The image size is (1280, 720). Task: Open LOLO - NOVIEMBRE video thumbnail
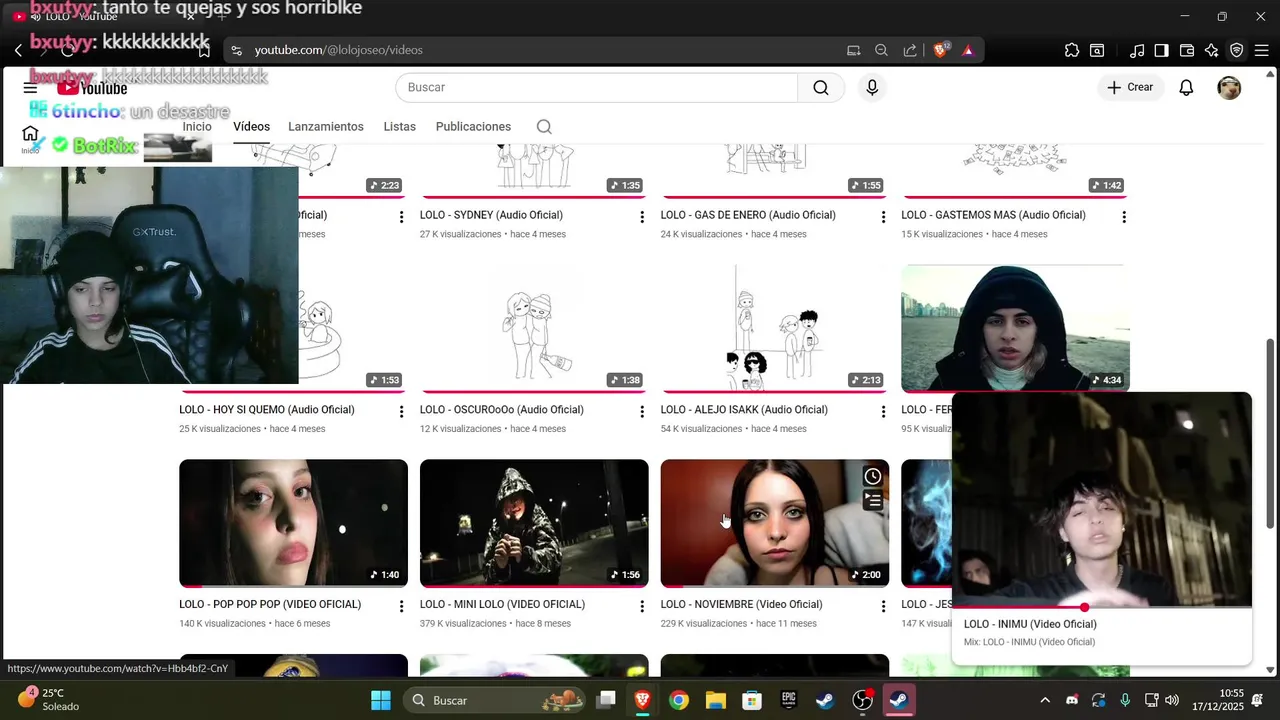click(x=775, y=523)
